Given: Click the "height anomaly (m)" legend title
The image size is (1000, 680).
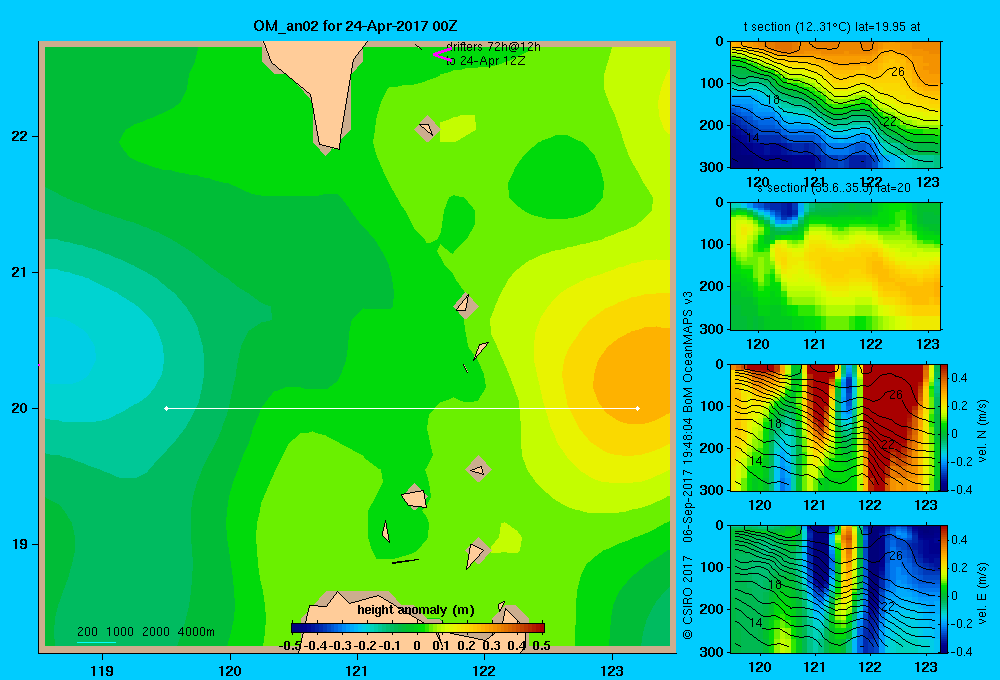Looking at the screenshot, I should [x=416, y=610].
